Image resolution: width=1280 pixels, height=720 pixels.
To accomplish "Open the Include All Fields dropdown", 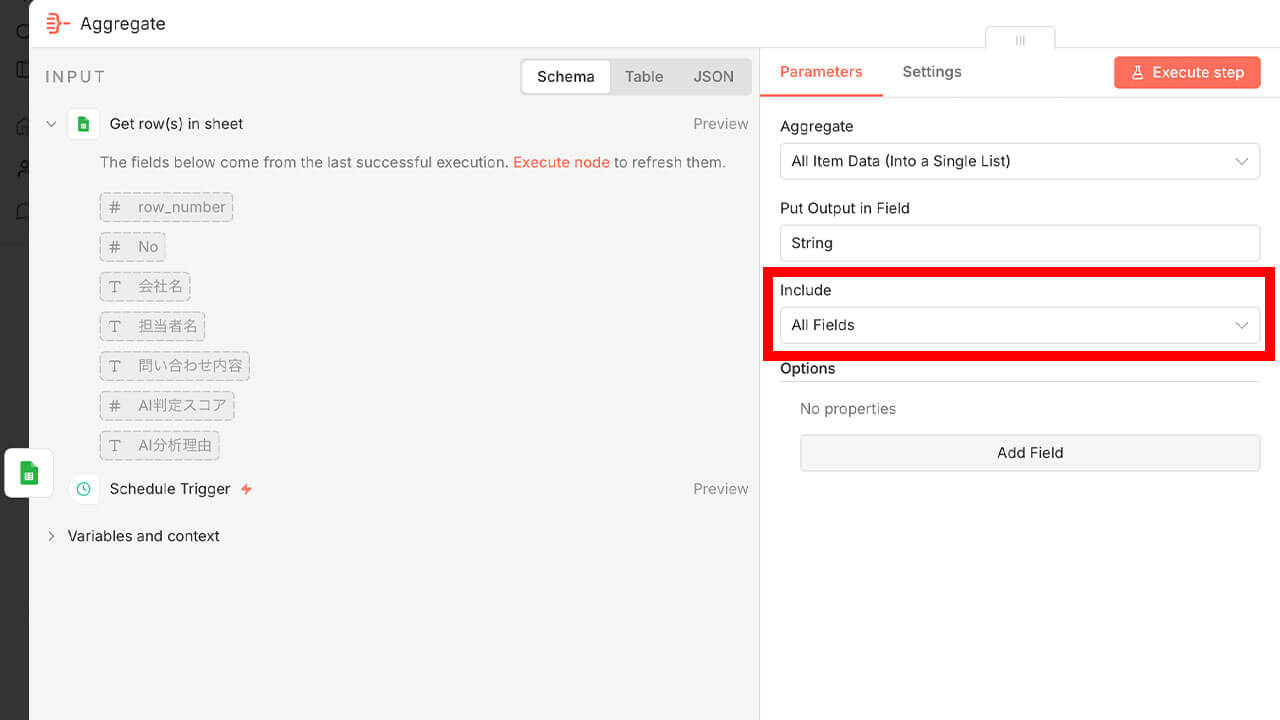I will [1019, 325].
